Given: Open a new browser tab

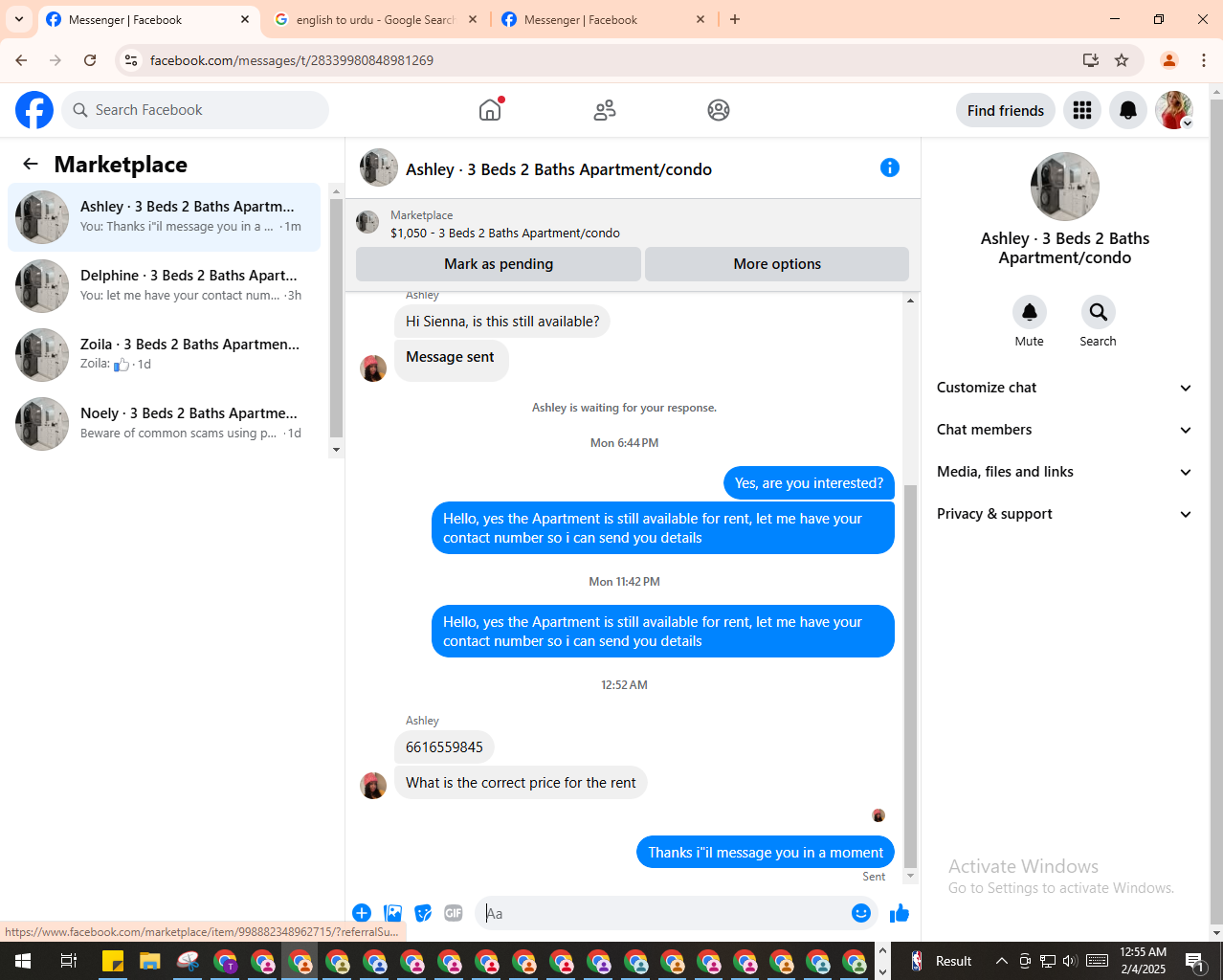Looking at the screenshot, I should [x=735, y=19].
